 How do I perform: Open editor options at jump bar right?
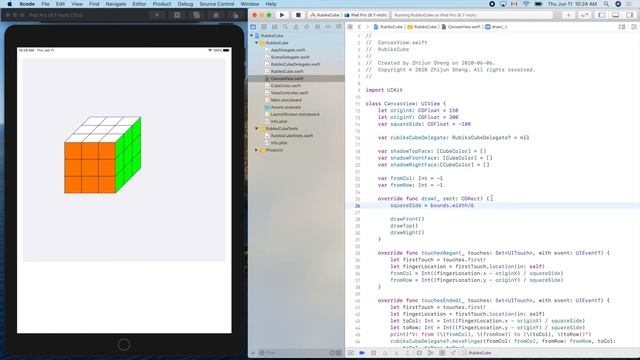click(622, 27)
